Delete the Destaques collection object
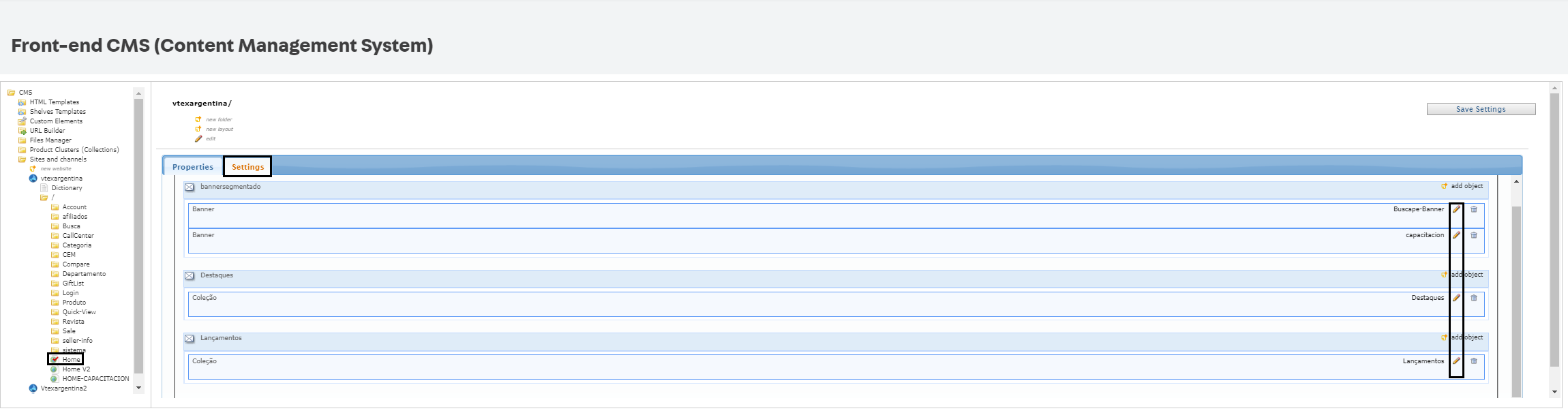Viewport: 1568px width, 413px height. tap(1474, 299)
